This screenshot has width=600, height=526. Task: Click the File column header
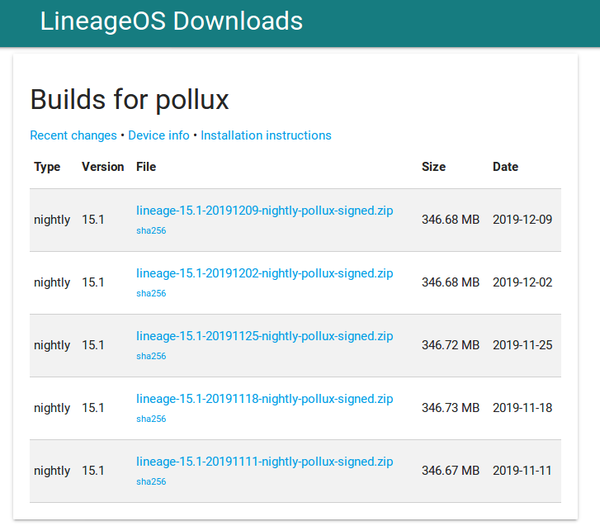(146, 167)
